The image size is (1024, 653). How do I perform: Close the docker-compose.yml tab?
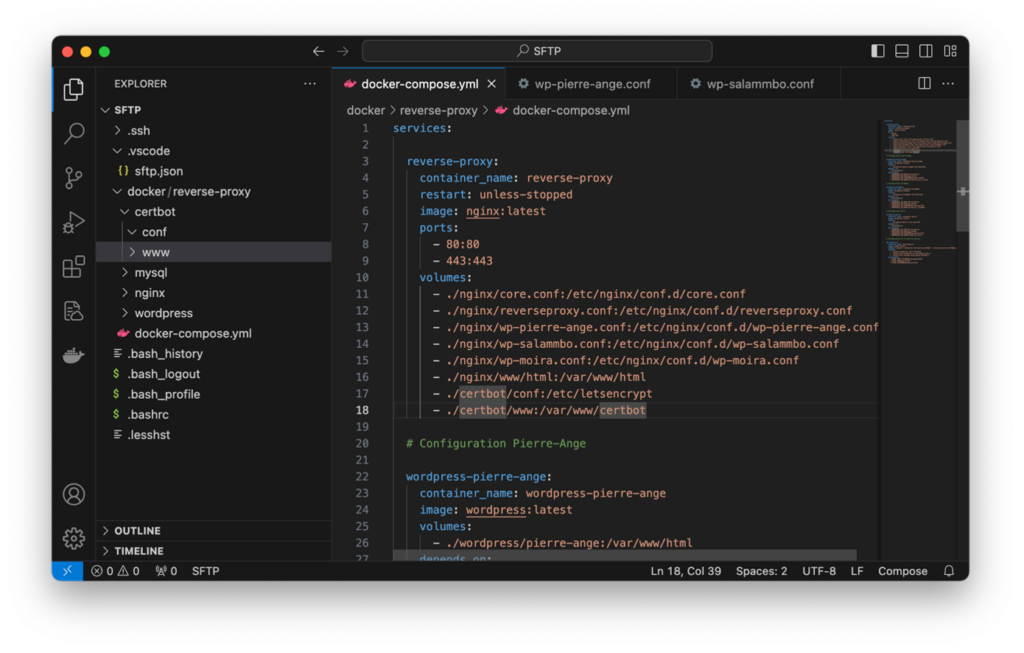pos(492,84)
